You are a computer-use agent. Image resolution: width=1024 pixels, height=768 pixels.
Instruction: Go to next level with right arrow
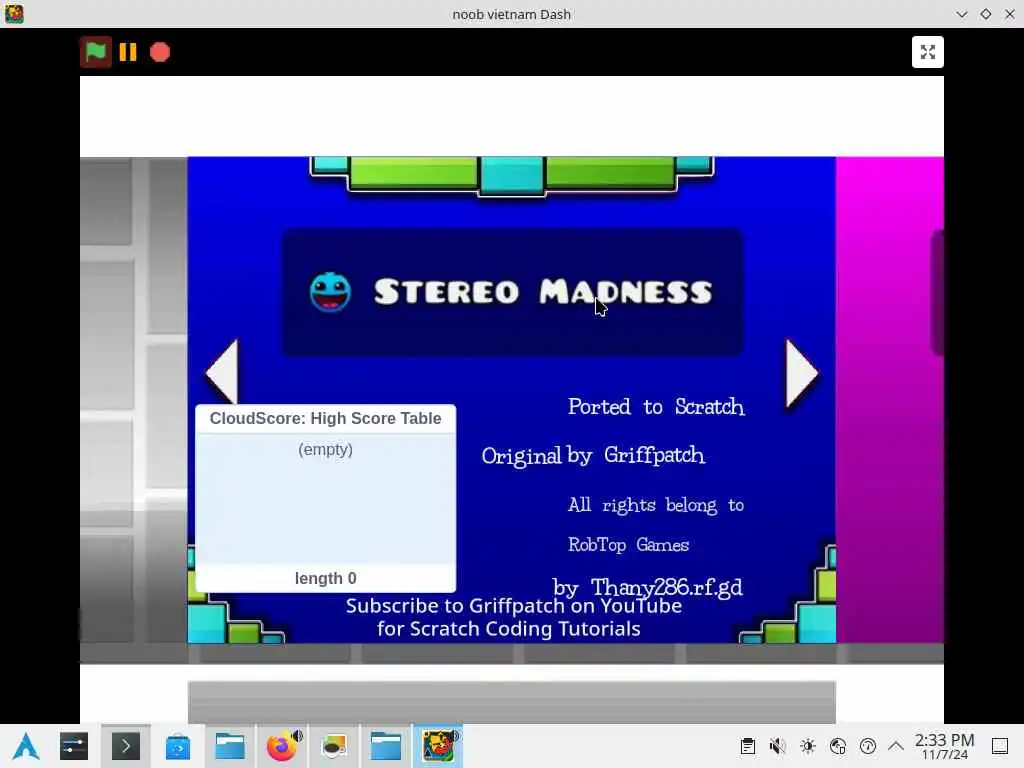(x=802, y=374)
